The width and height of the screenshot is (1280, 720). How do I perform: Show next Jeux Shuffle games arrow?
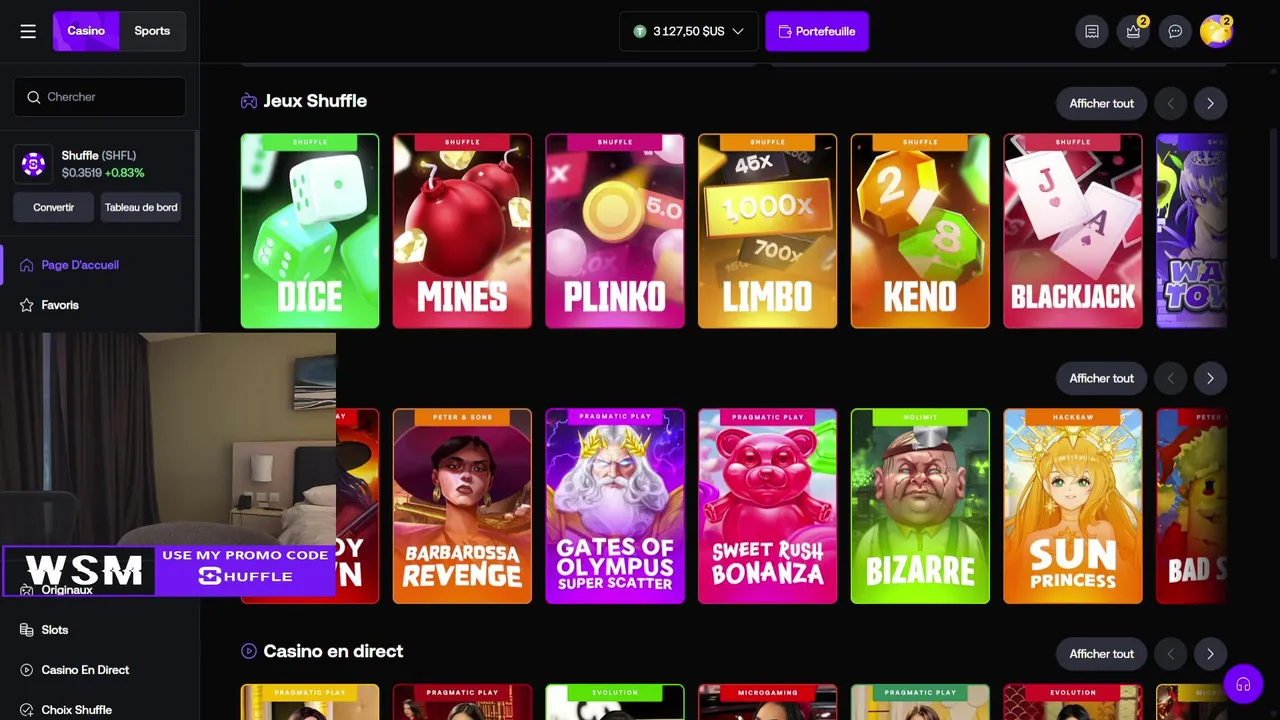click(x=1210, y=103)
